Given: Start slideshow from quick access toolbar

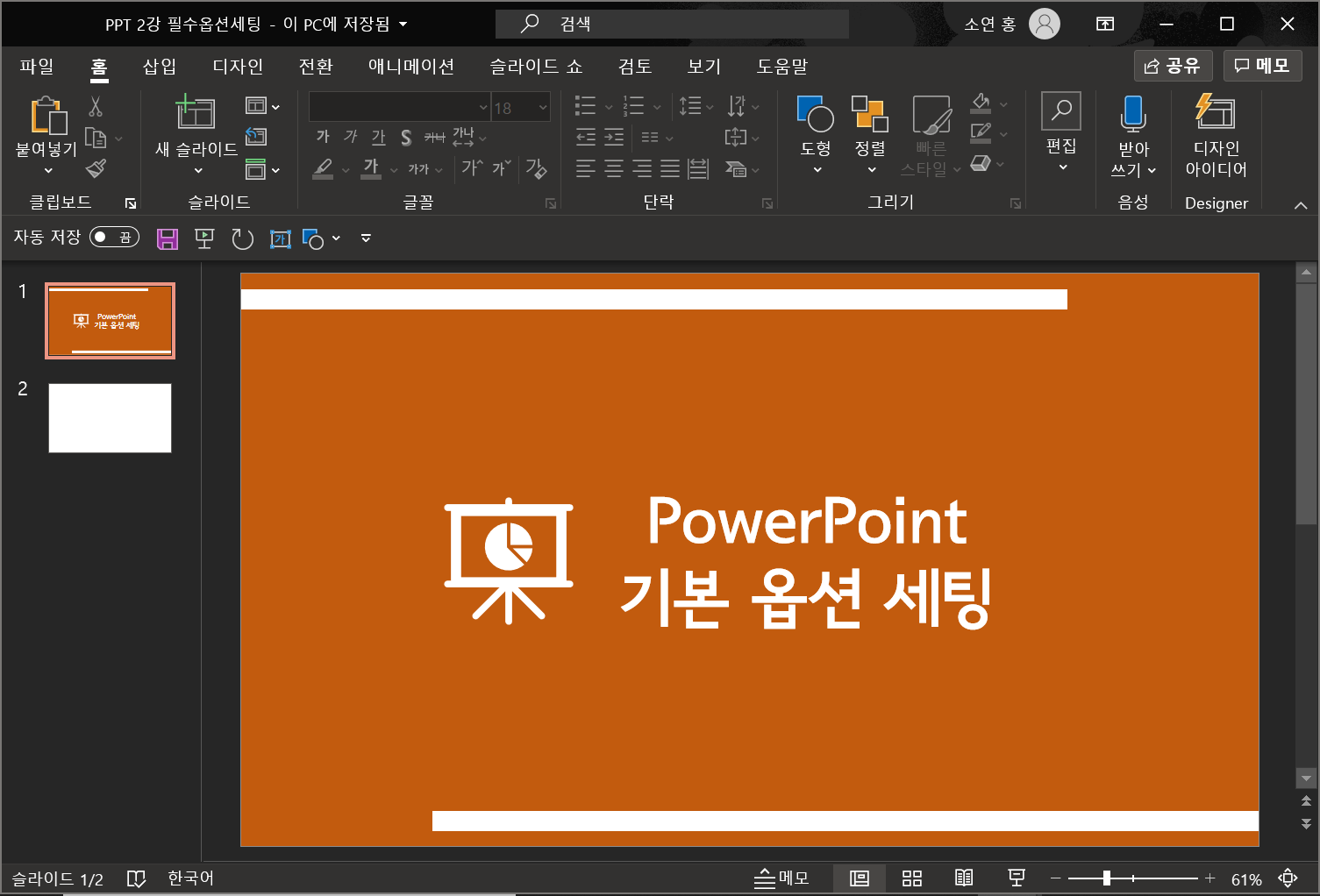Looking at the screenshot, I should tap(204, 238).
